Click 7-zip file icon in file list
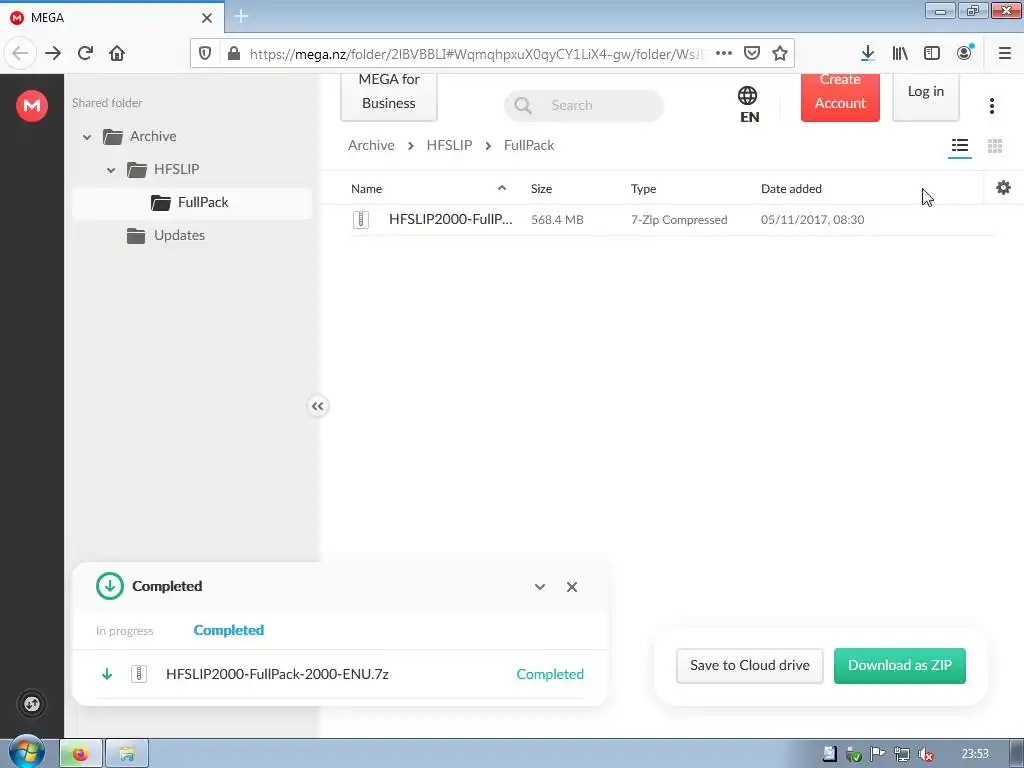Viewport: 1024px width, 768px height. click(x=361, y=219)
